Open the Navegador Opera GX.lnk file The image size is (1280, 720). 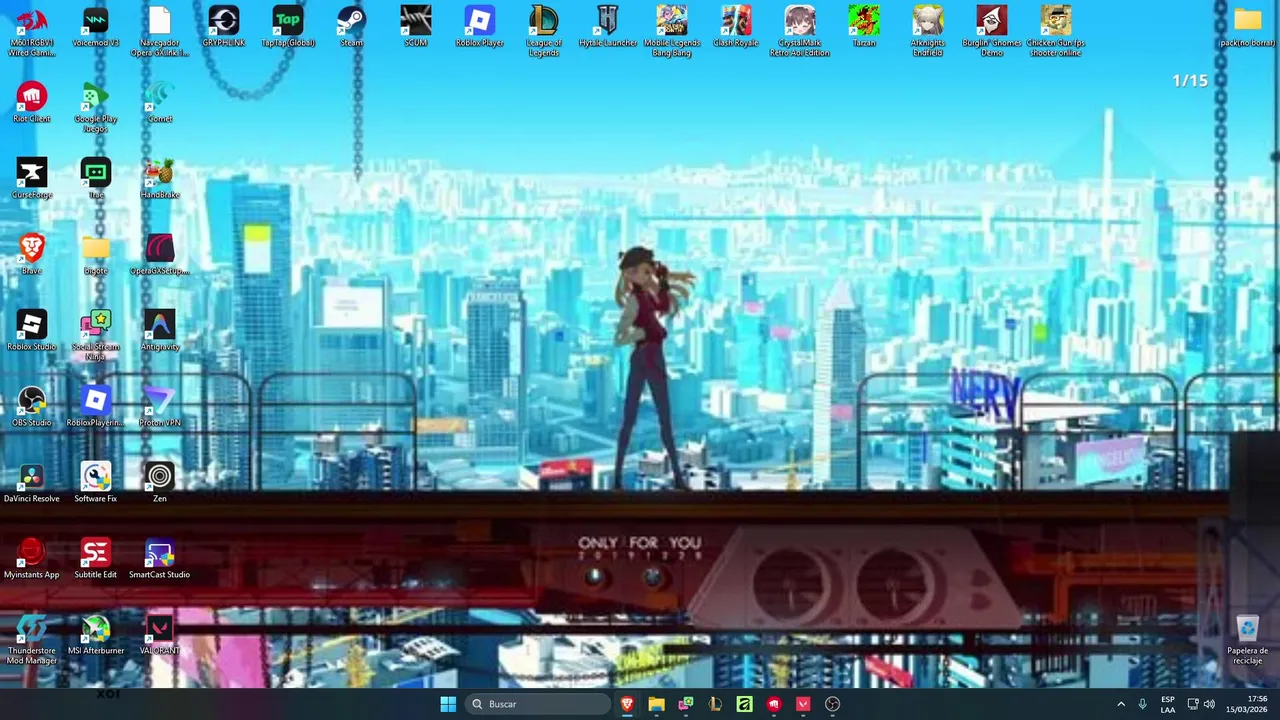tap(160, 31)
